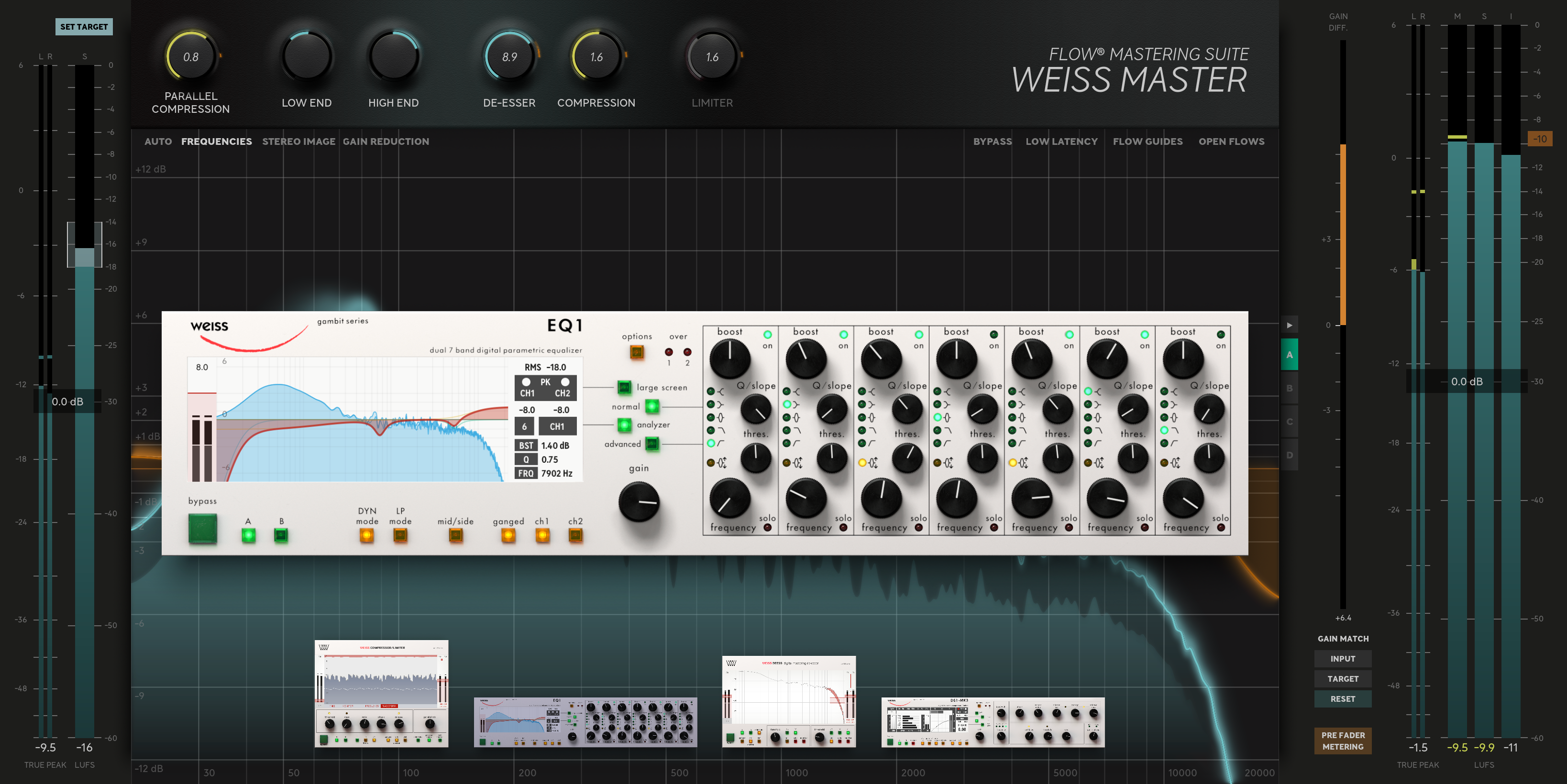Click the EQ1 gain knob
The width and height of the screenshot is (1567, 784).
[x=639, y=502]
